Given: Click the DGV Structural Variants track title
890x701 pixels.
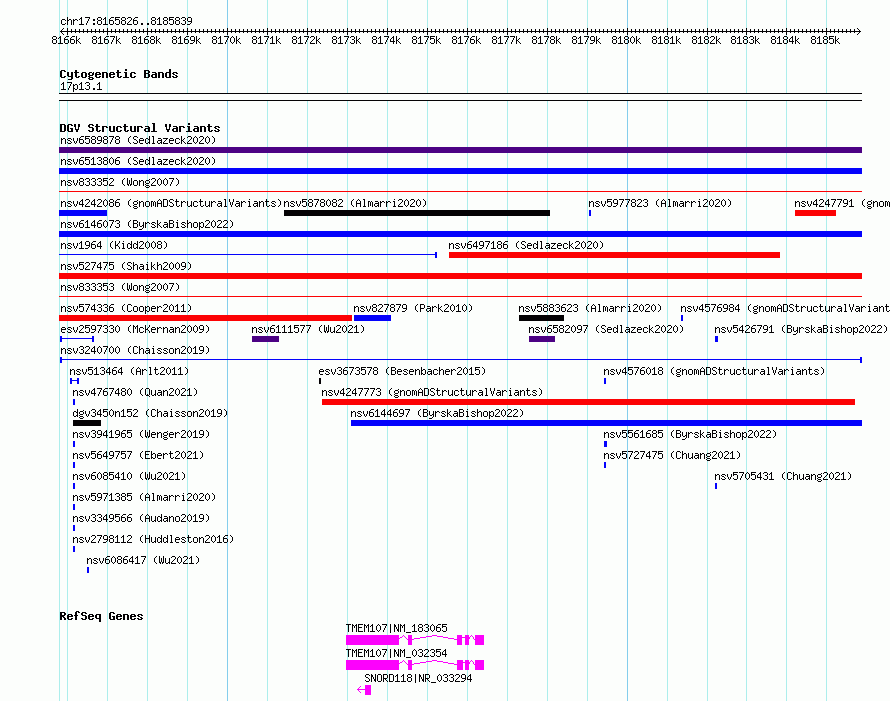Looking at the screenshot, I should point(140,128).
